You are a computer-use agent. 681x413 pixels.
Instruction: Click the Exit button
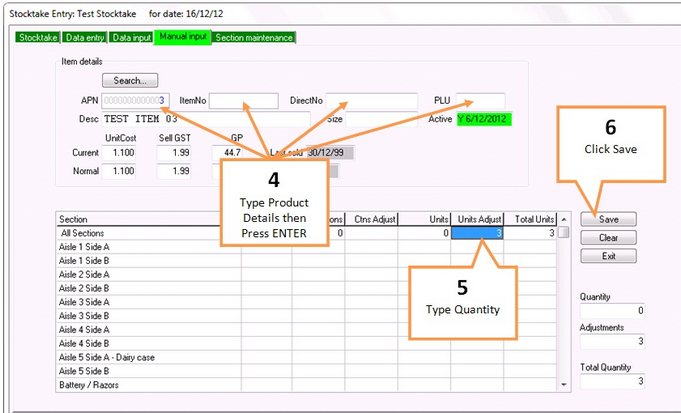tap(608, 256)
